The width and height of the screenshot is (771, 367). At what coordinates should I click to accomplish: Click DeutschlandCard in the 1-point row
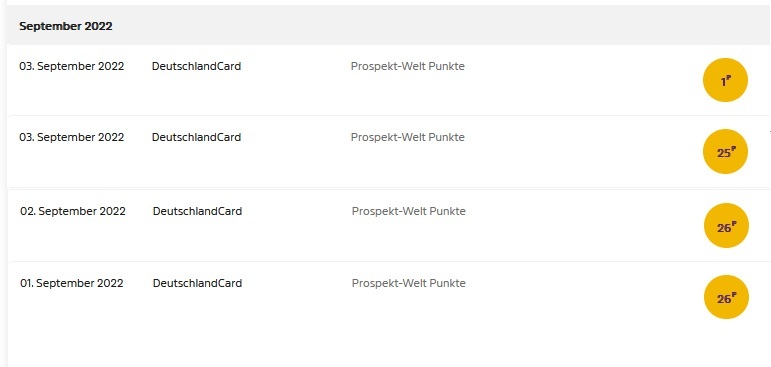(196, 66)
